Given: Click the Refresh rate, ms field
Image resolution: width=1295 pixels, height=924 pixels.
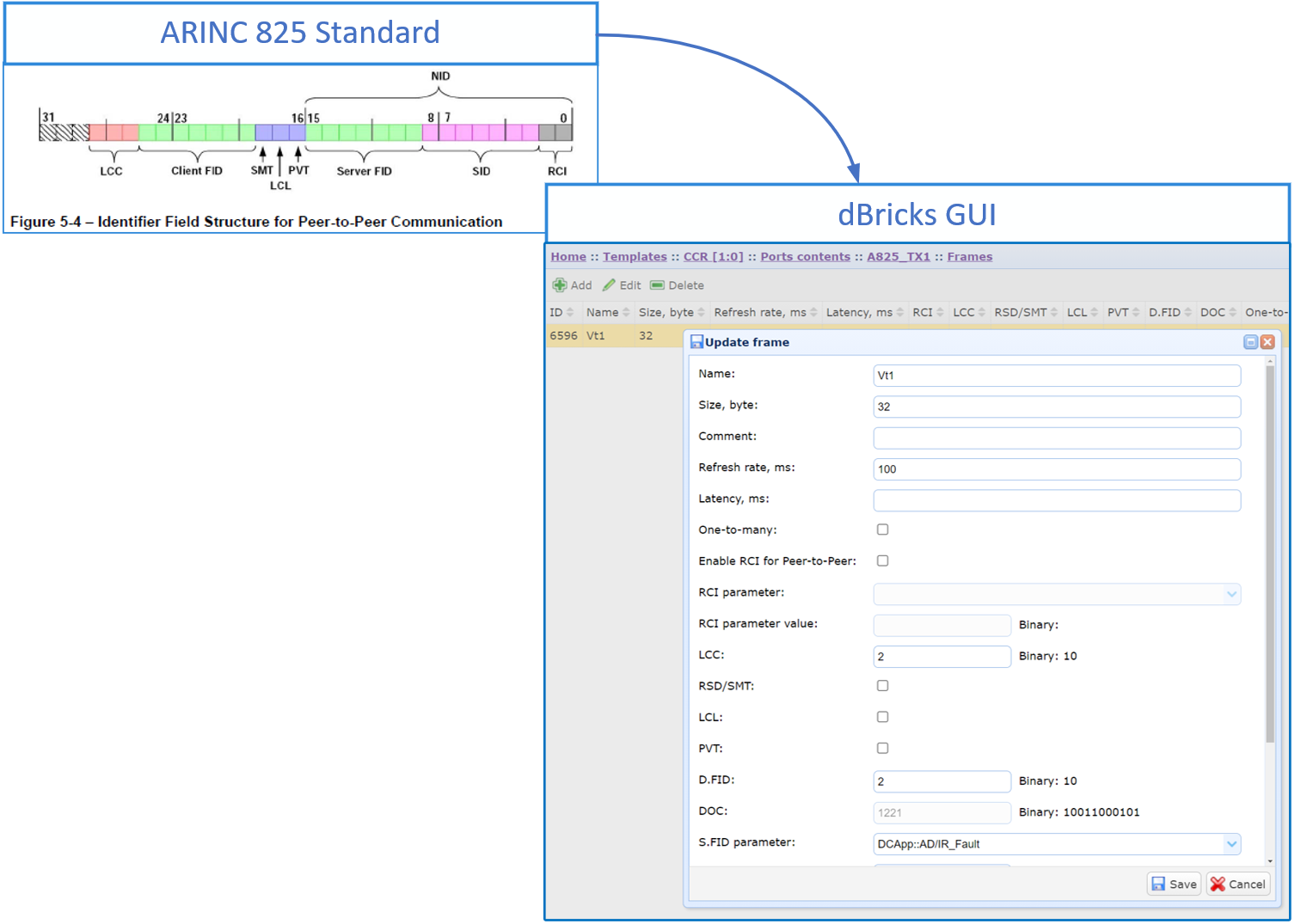Looking at the screenshot, I should pos(1057,469).
